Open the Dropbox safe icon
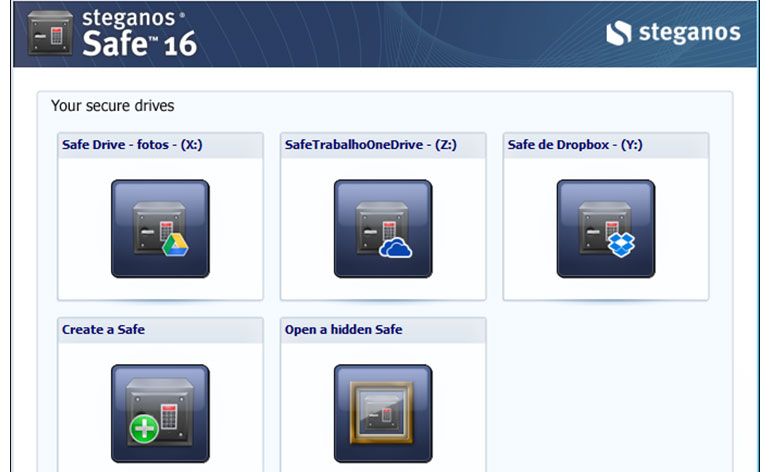The width and height of the screenshot is (770, 472). (x=606, y=228)
